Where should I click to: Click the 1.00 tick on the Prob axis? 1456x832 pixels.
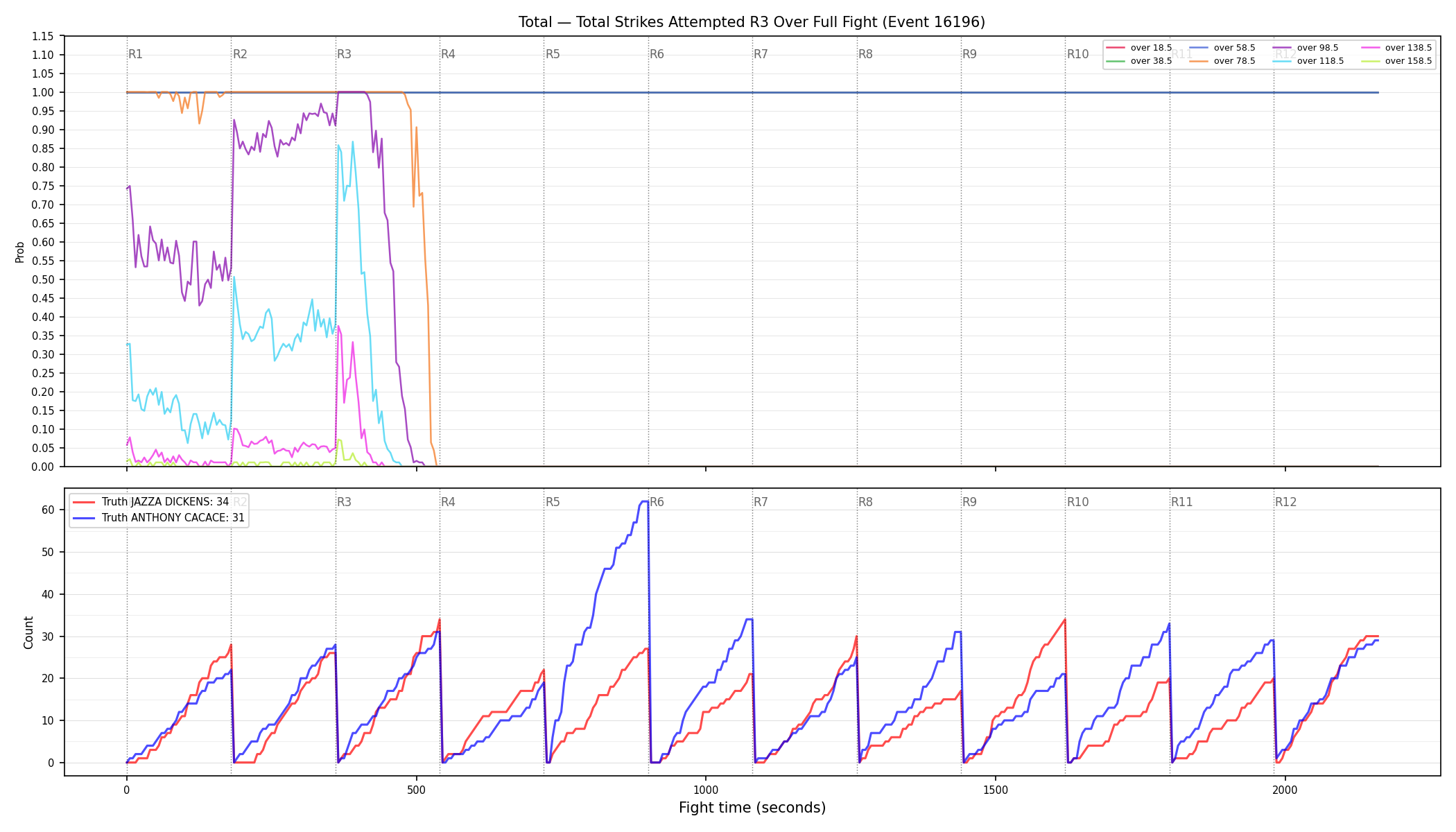click(43, 92)
